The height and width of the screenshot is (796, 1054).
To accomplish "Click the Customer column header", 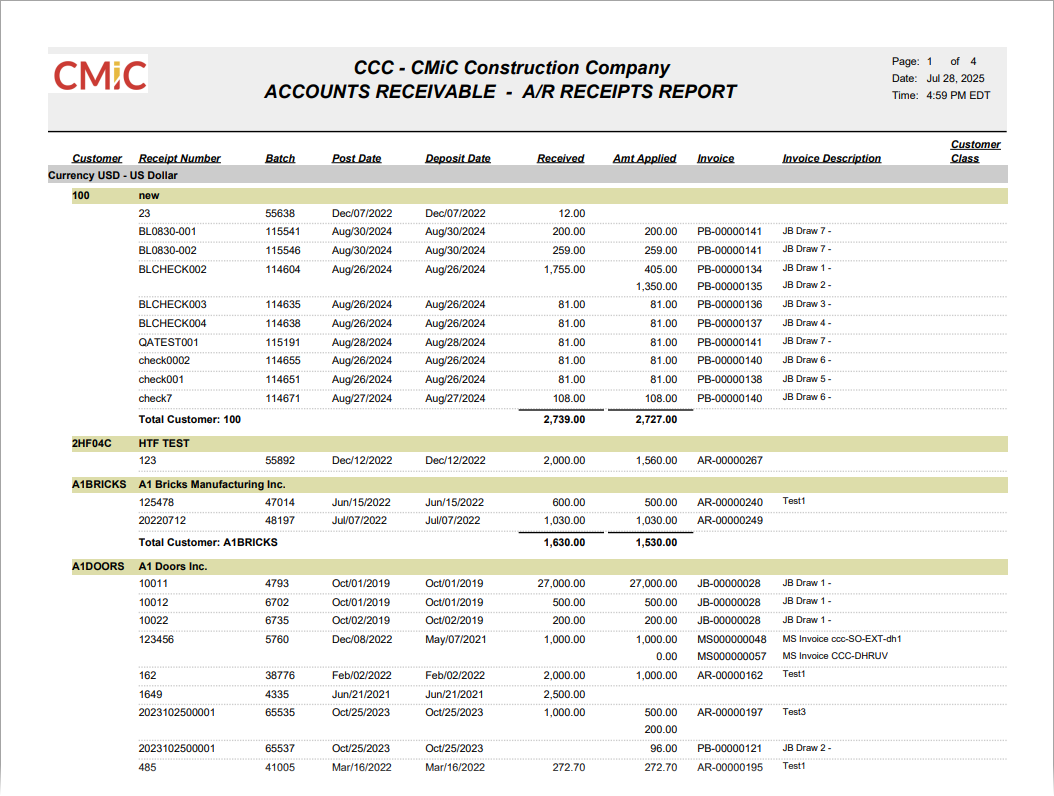I will 97,158.
